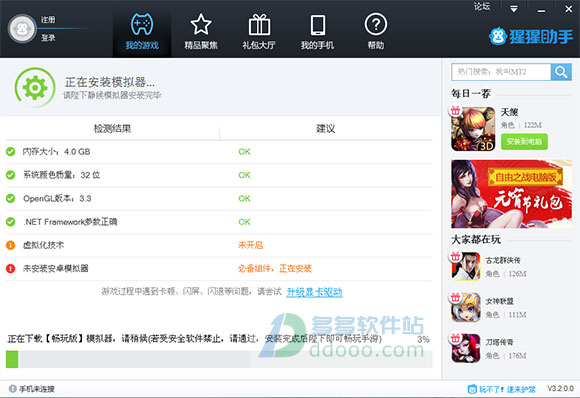Click the 安装到电脑 button

click(524, 142)
